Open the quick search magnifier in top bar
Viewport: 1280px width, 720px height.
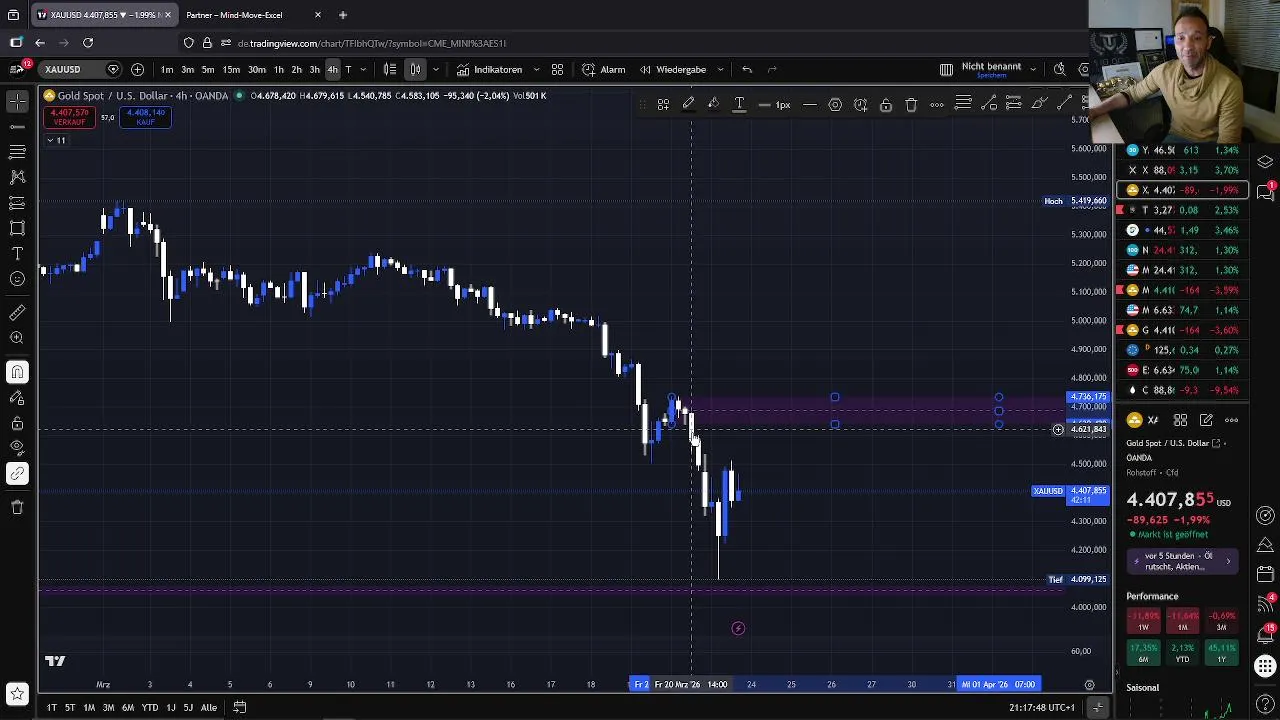pos(1059,69)
